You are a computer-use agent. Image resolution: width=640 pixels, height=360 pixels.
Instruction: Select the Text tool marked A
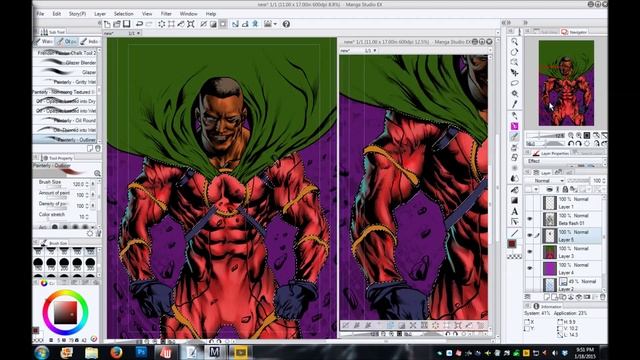(x=514, y=211)
